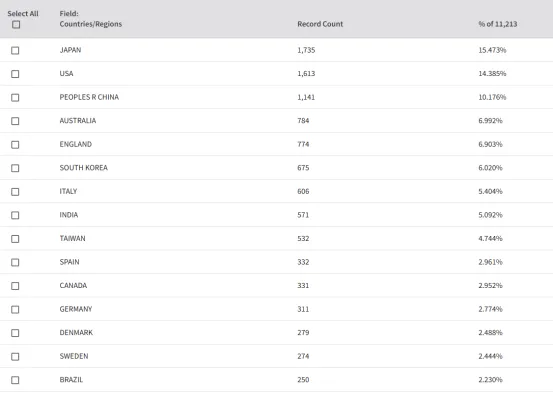Check the INDIA checkbox

[15, 215]
